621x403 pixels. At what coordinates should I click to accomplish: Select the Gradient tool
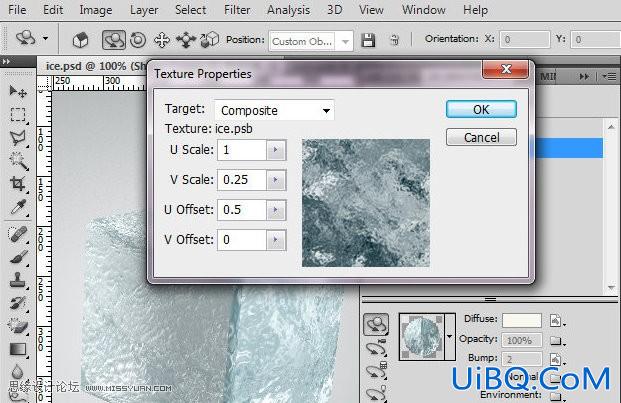click(18, 349)
